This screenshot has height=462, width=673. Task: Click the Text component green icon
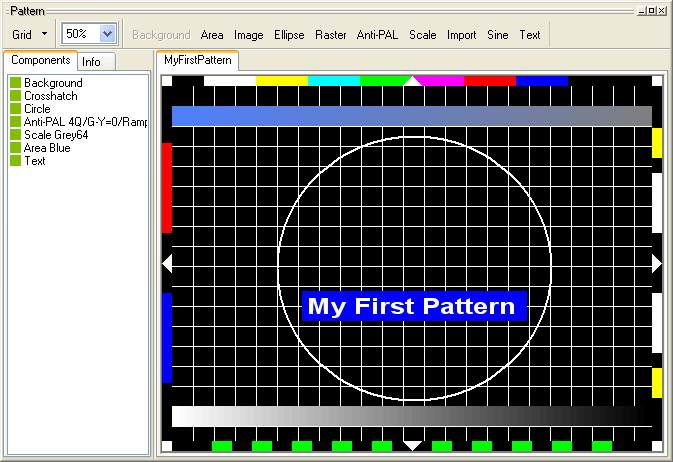[16, 161]
